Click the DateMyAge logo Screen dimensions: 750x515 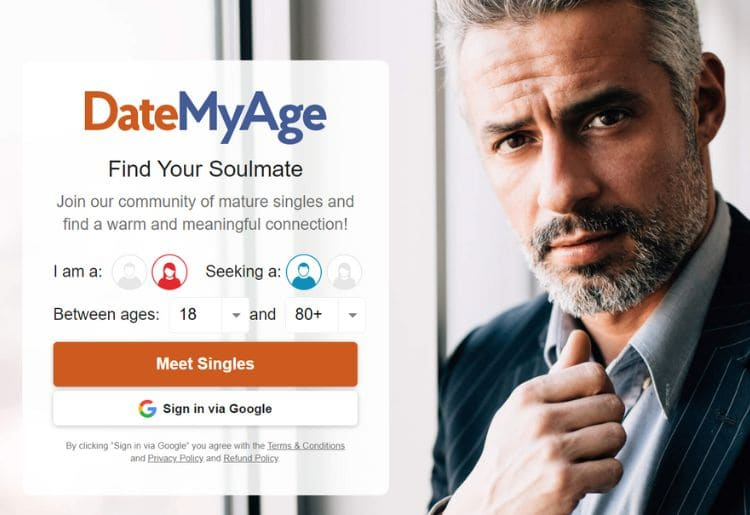tap(205, 116)
